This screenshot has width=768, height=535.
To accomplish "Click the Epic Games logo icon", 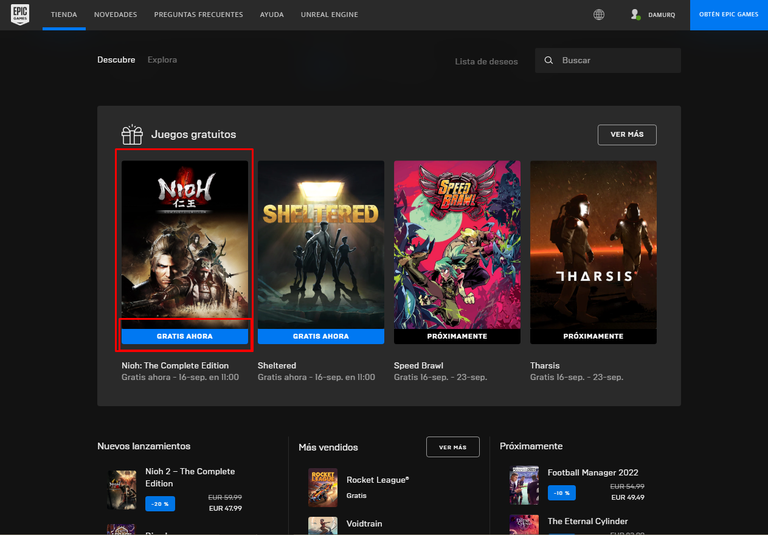I will point(20,15).
